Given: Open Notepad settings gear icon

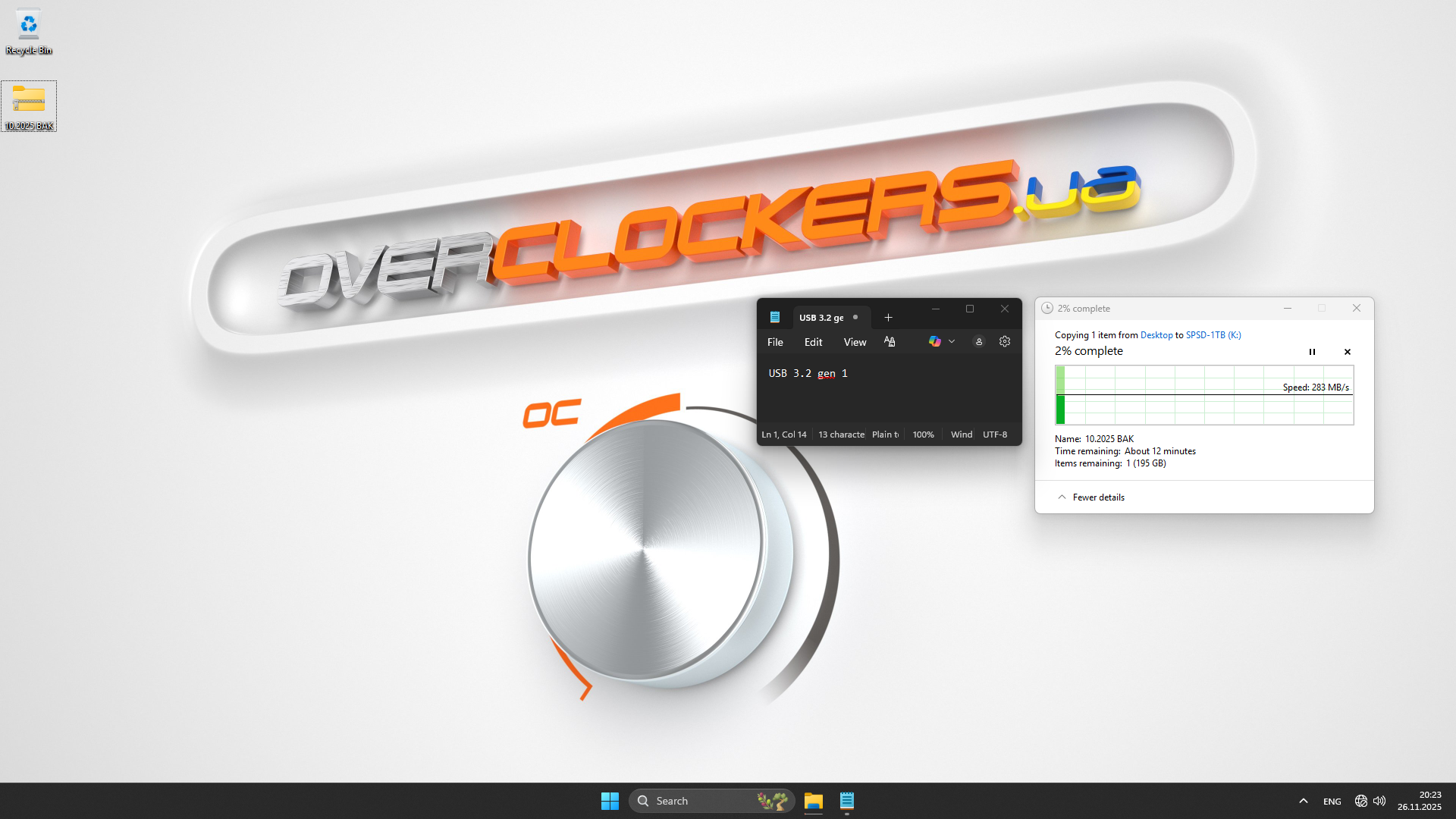Looking at the screenshot, I should pyautogui.click(x=1005, y=342).
